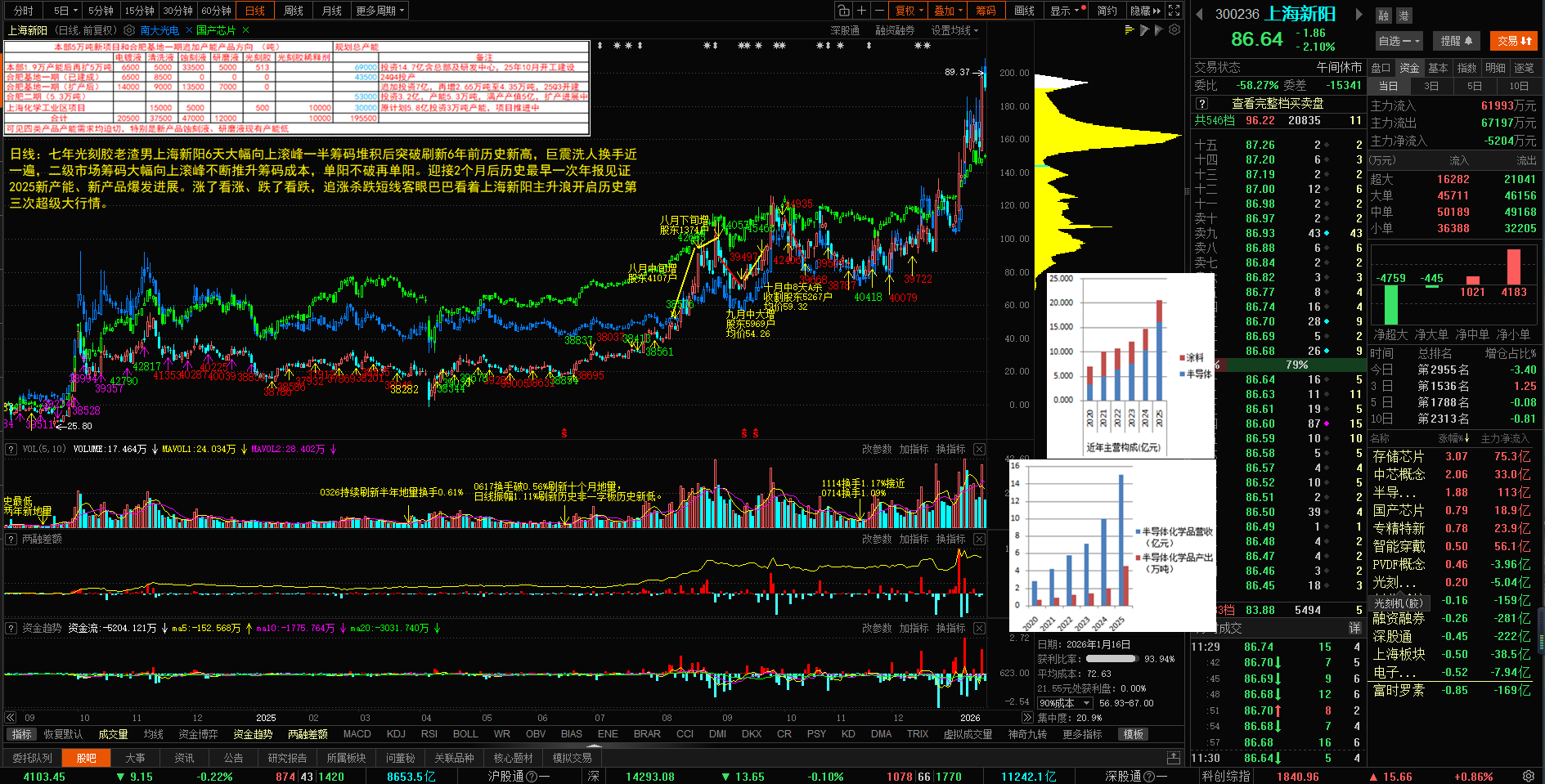Jump to timeline start double-left arrow

[x=10, y=717]
